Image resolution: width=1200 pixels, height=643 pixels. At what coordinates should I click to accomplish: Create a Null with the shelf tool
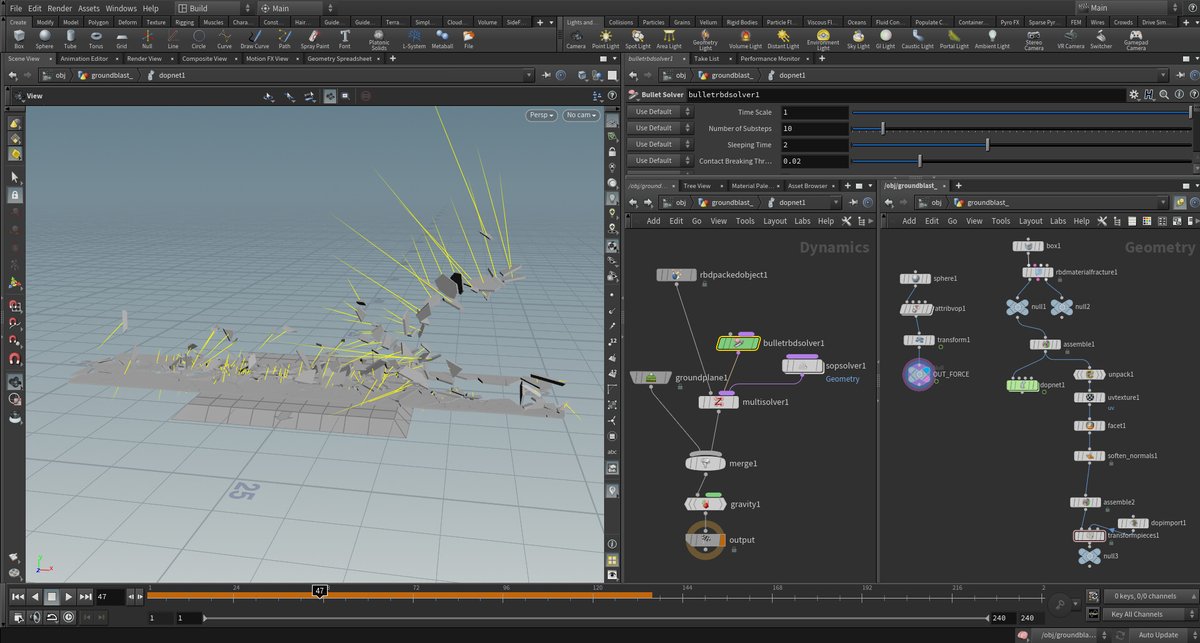click(x=147, y=38)
